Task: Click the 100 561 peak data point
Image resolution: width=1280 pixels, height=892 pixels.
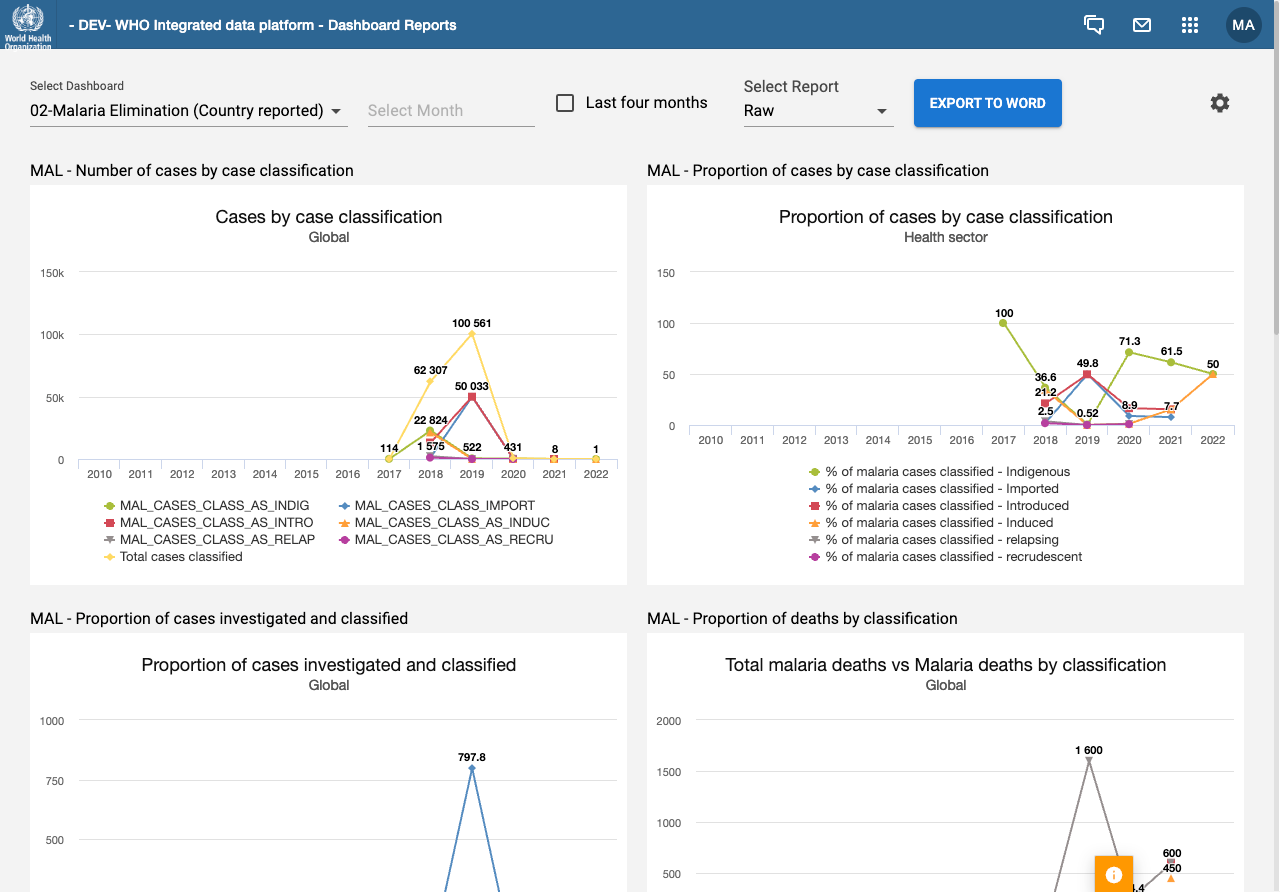Action: pyautogui.click(x=472, y=334)
